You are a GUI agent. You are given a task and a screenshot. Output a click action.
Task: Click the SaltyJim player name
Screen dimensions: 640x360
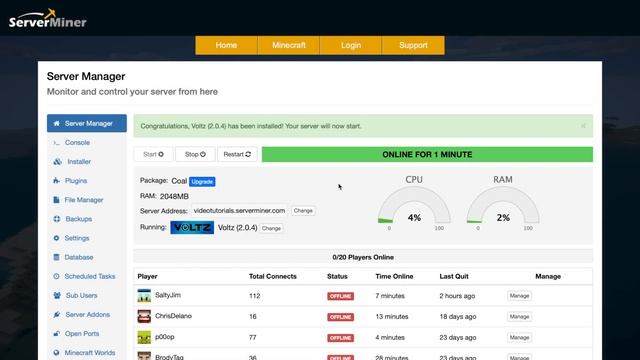[x=168, y=295]
